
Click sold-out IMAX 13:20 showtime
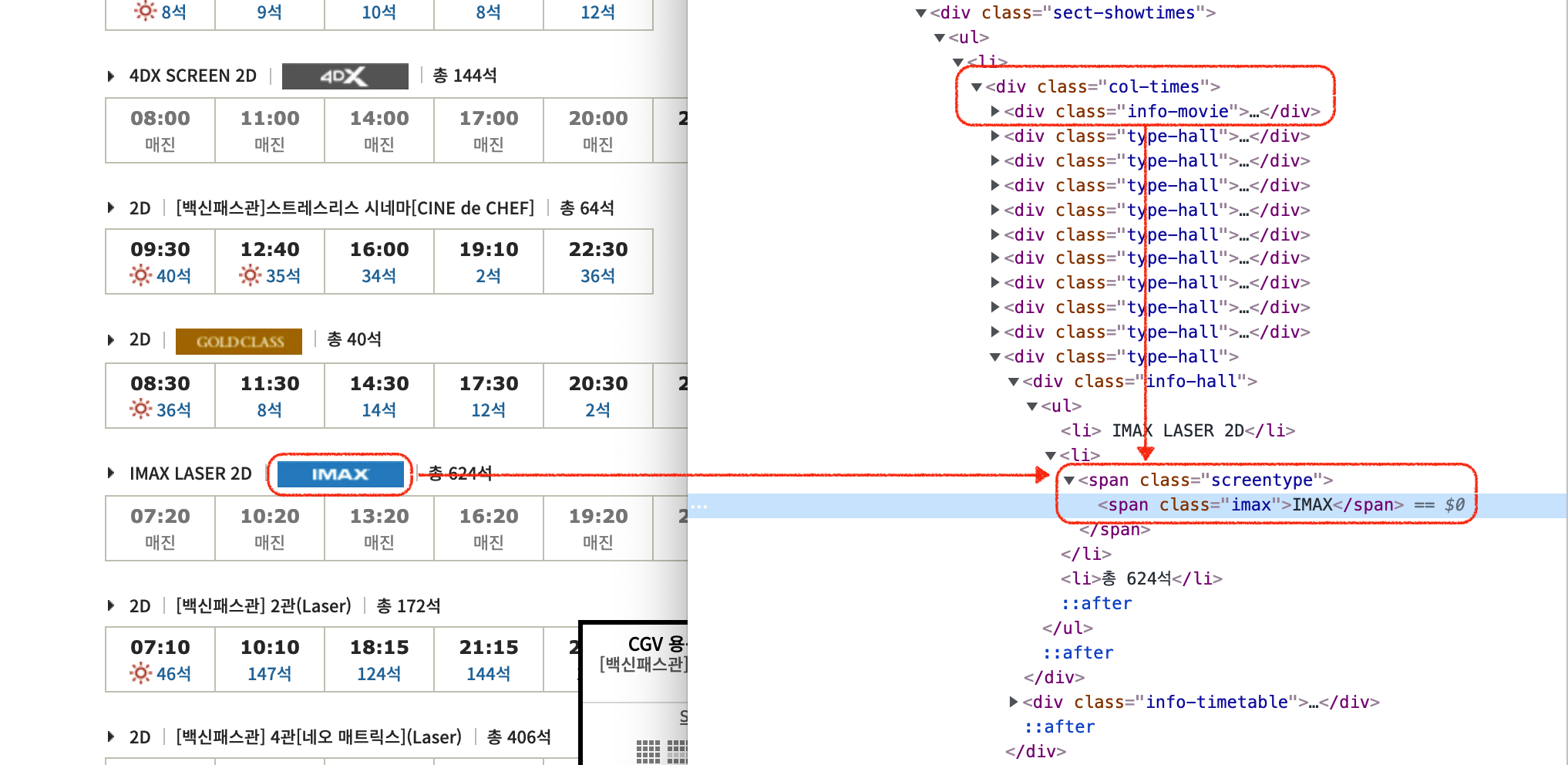(x=379, y=528)
